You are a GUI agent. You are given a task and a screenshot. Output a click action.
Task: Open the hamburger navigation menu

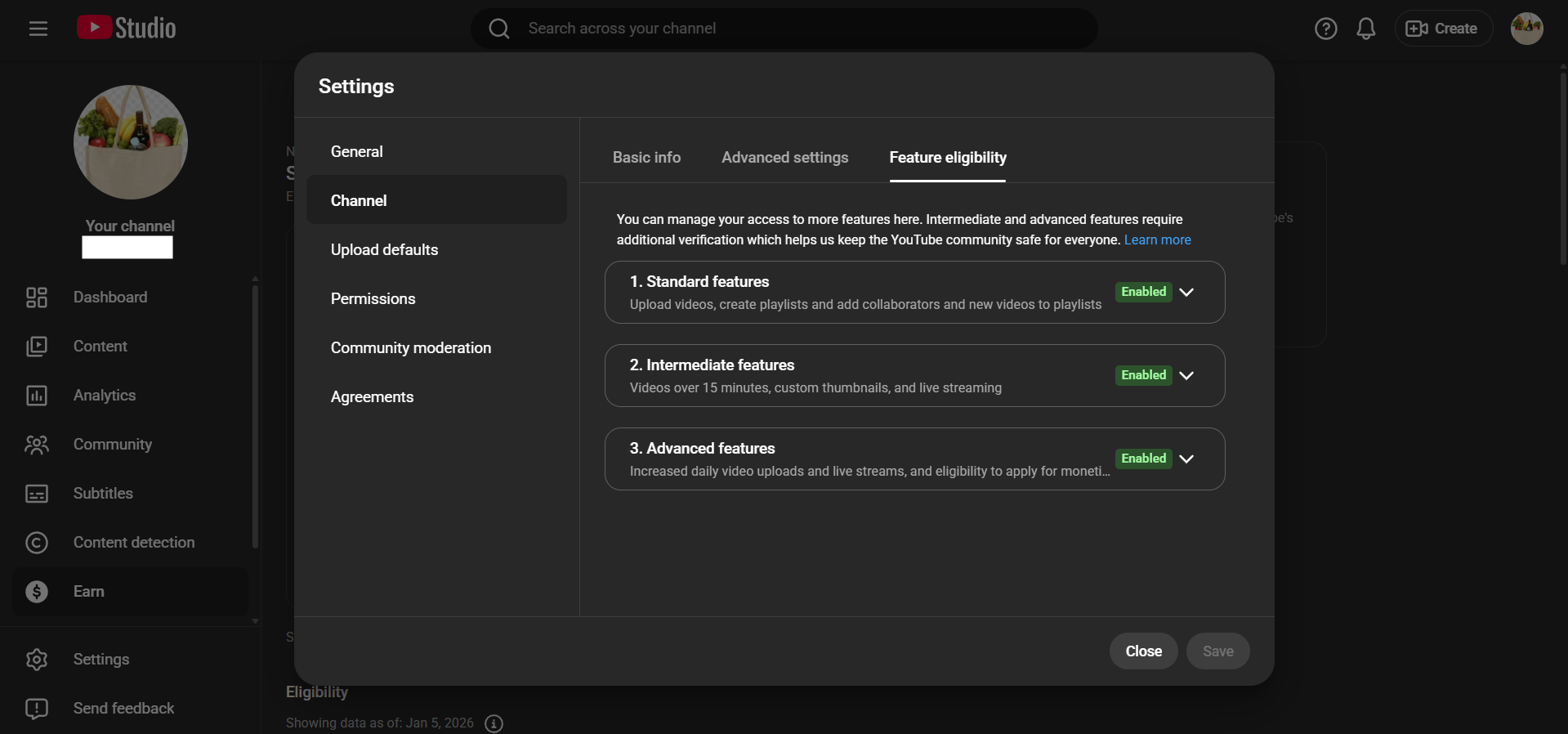click(38, 29)
